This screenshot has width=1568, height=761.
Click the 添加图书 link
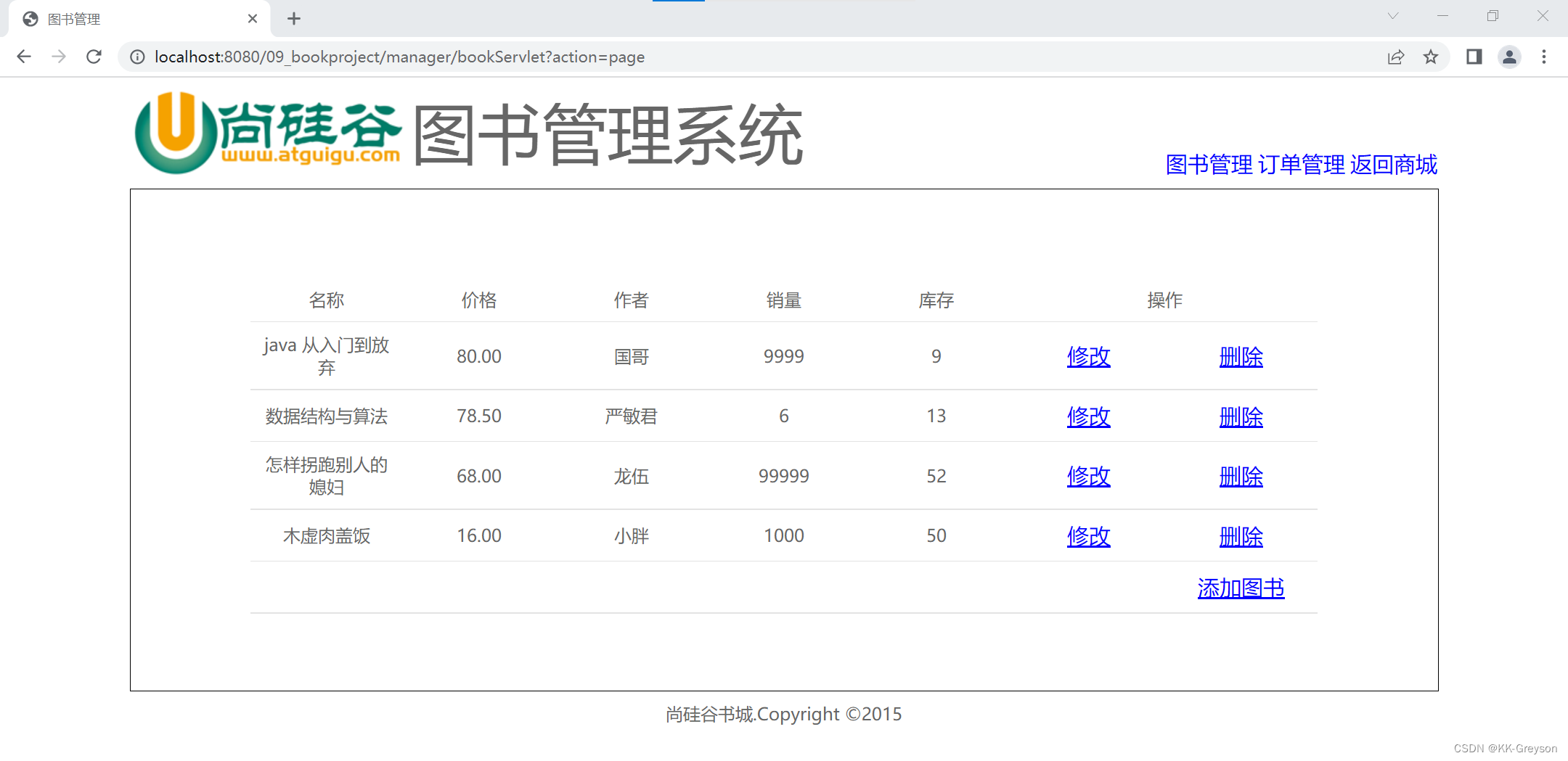pos(1241,588)
